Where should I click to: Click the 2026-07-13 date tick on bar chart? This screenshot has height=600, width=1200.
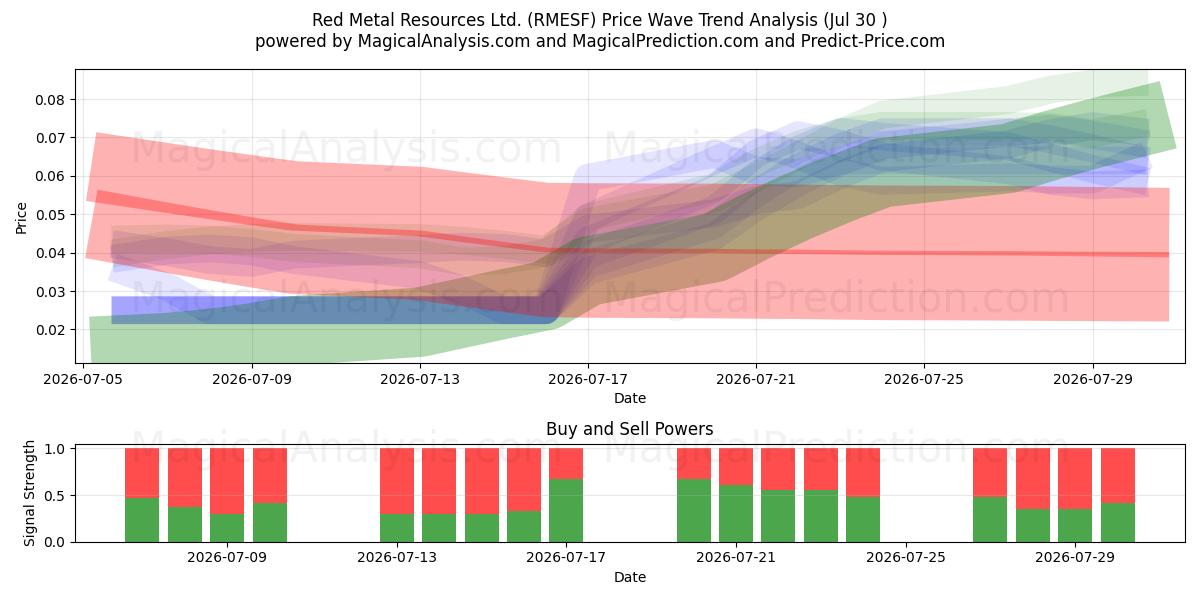point(397,558)
